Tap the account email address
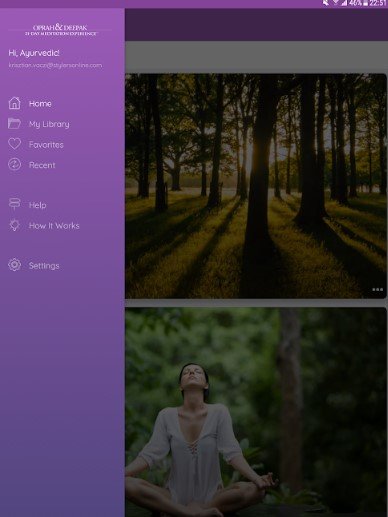Screen dimensions: 388x517 (x=55, y=65)
